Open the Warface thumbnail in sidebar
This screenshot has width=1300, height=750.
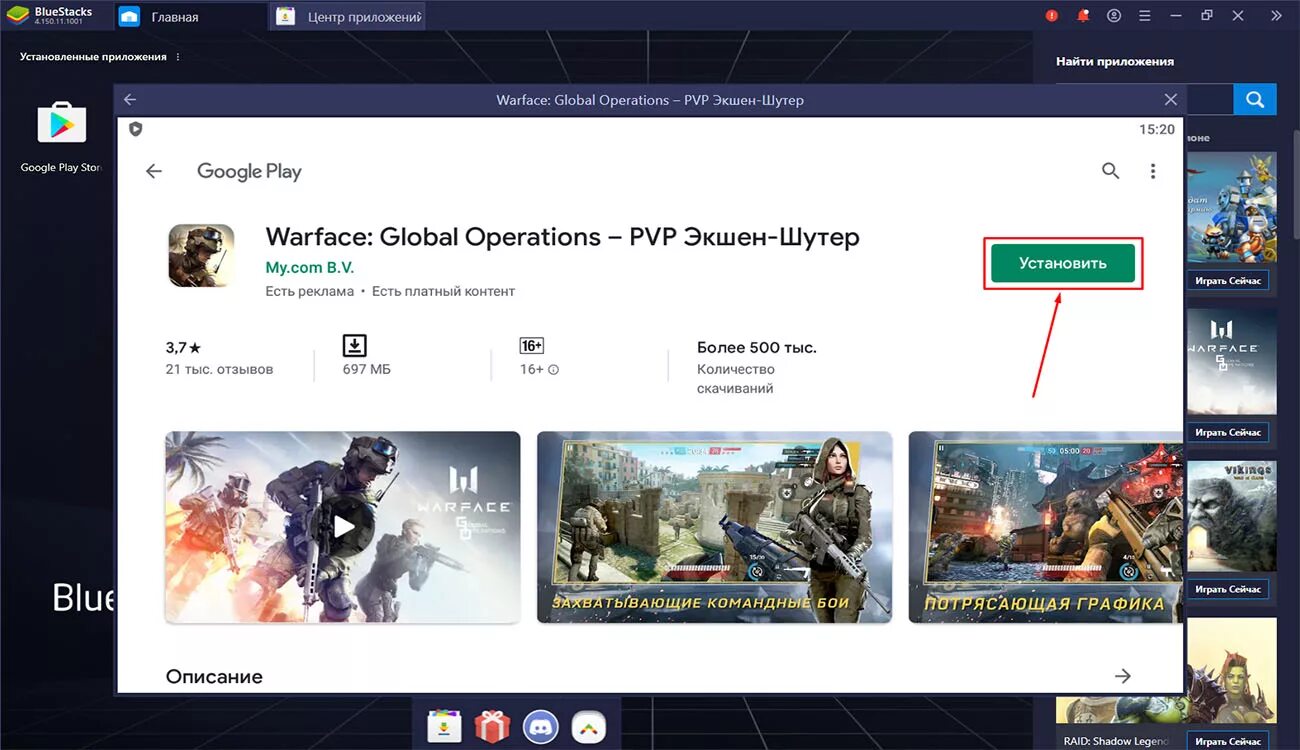pyautogui.click(x=1232, y=361)
